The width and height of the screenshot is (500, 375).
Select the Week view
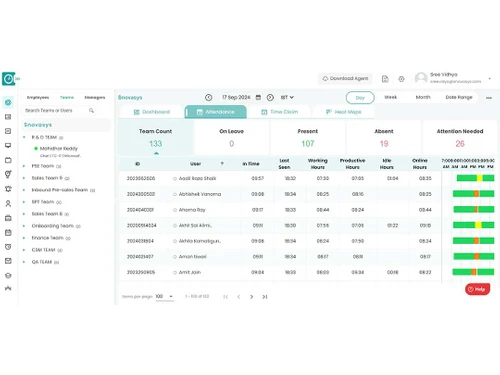pyautogui.click(x=390, y=97)
